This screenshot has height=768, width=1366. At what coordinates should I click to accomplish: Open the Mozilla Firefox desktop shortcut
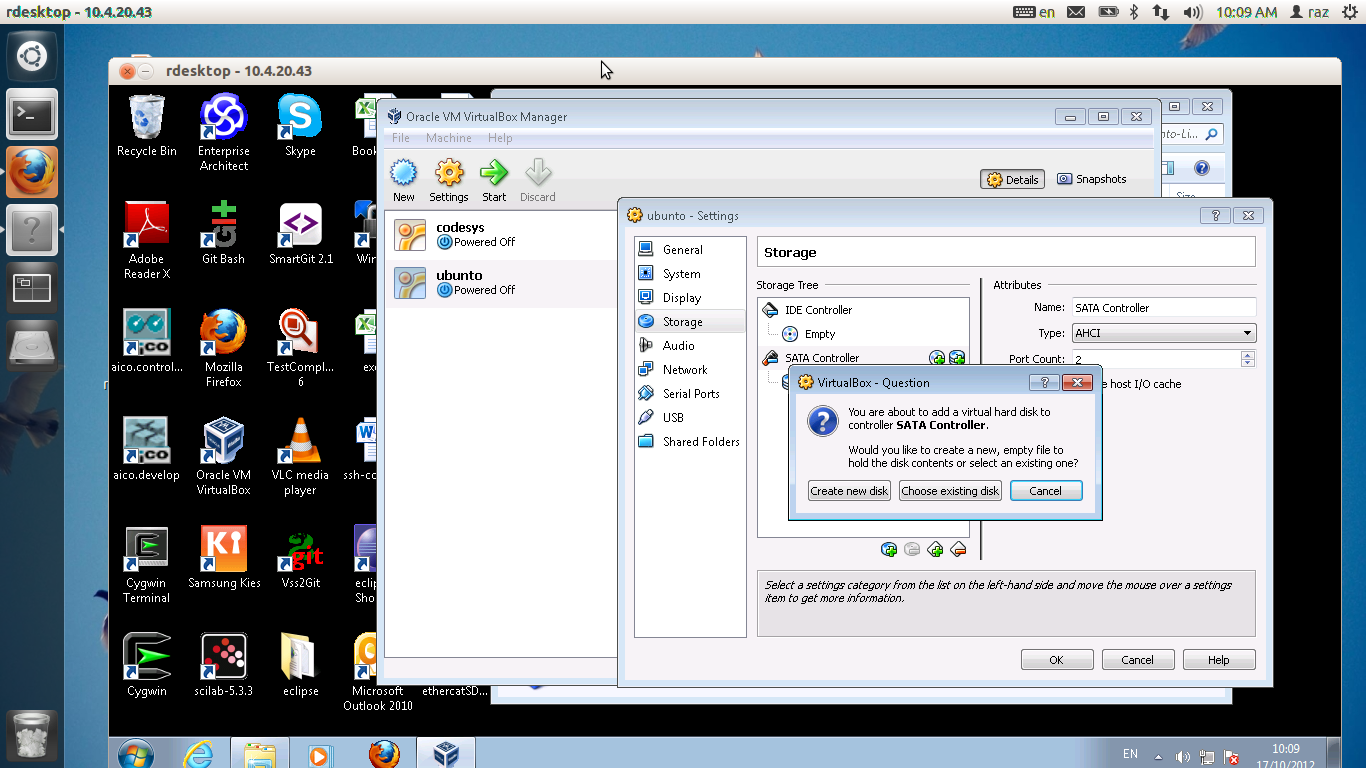coord(223,349)
